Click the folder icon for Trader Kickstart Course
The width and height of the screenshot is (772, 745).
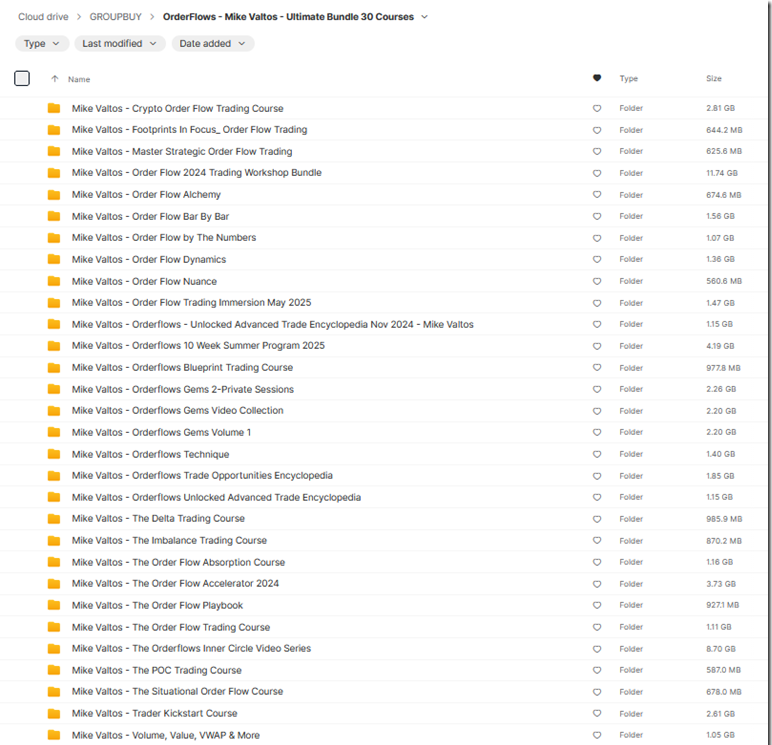pos(54,714)
